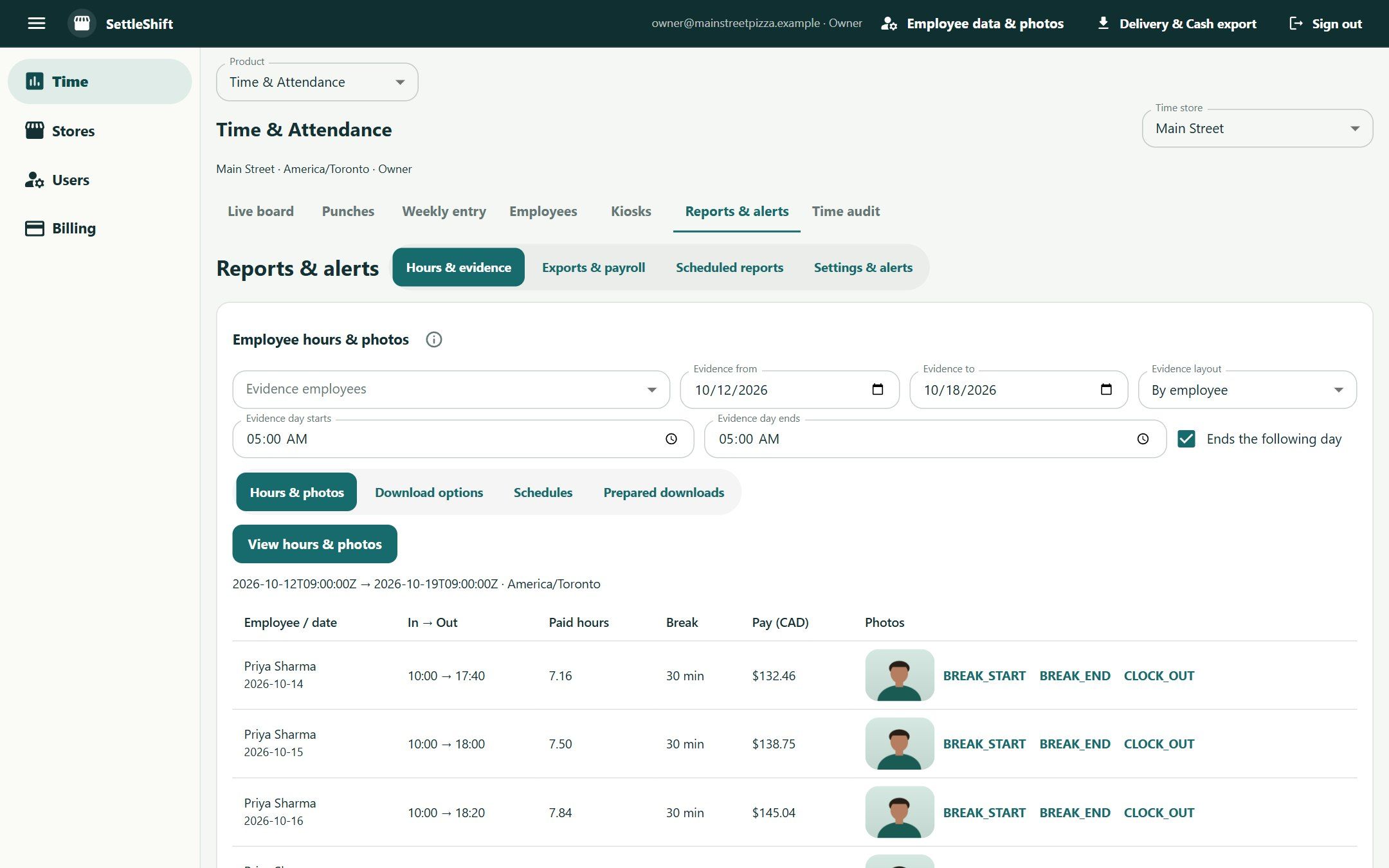The image size is (1389, 868).
Task: Expand the Product Time & Attendance dropdown
Action: click(317, 82)
